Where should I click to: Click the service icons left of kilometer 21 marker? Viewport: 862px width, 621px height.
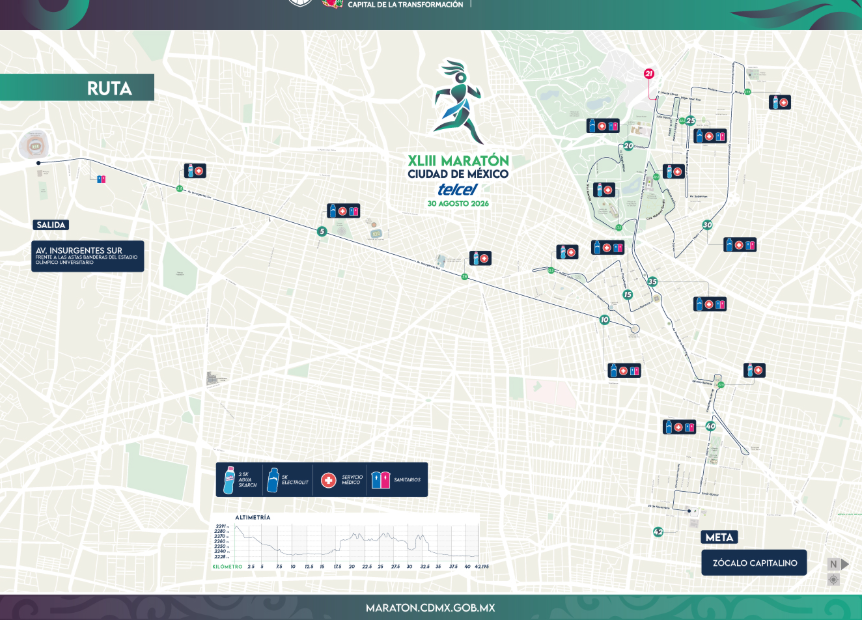[603, 126]
